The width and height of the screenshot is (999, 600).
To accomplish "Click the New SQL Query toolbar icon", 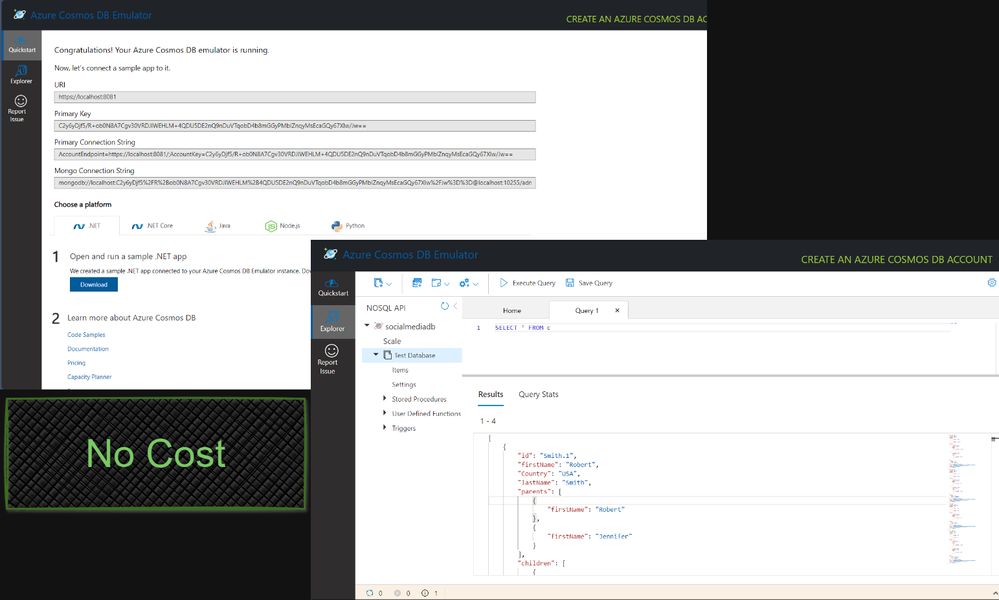I will [x=417, y=283].
